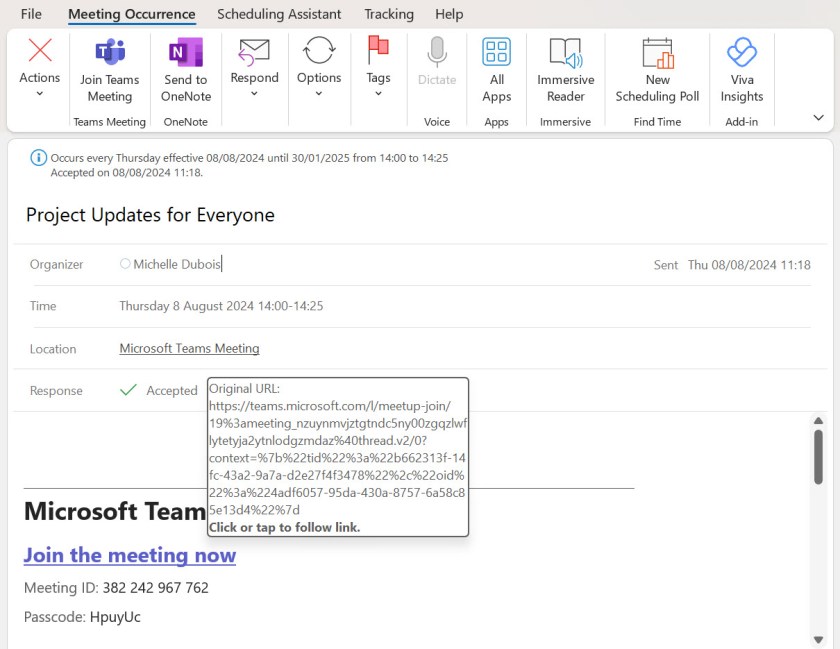Click the Project Updates for Everyone title

click(151, 215)
